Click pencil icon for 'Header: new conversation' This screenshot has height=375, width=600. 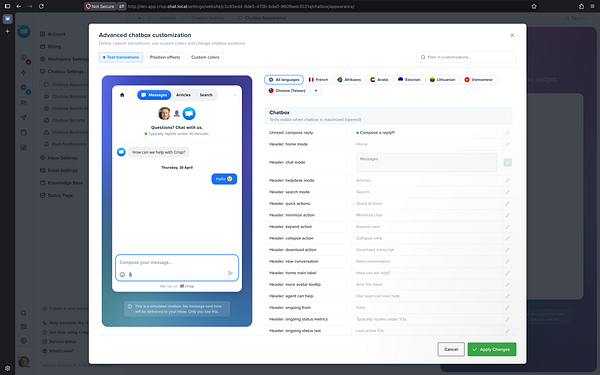pyautogui.click(x=507, y=261)
